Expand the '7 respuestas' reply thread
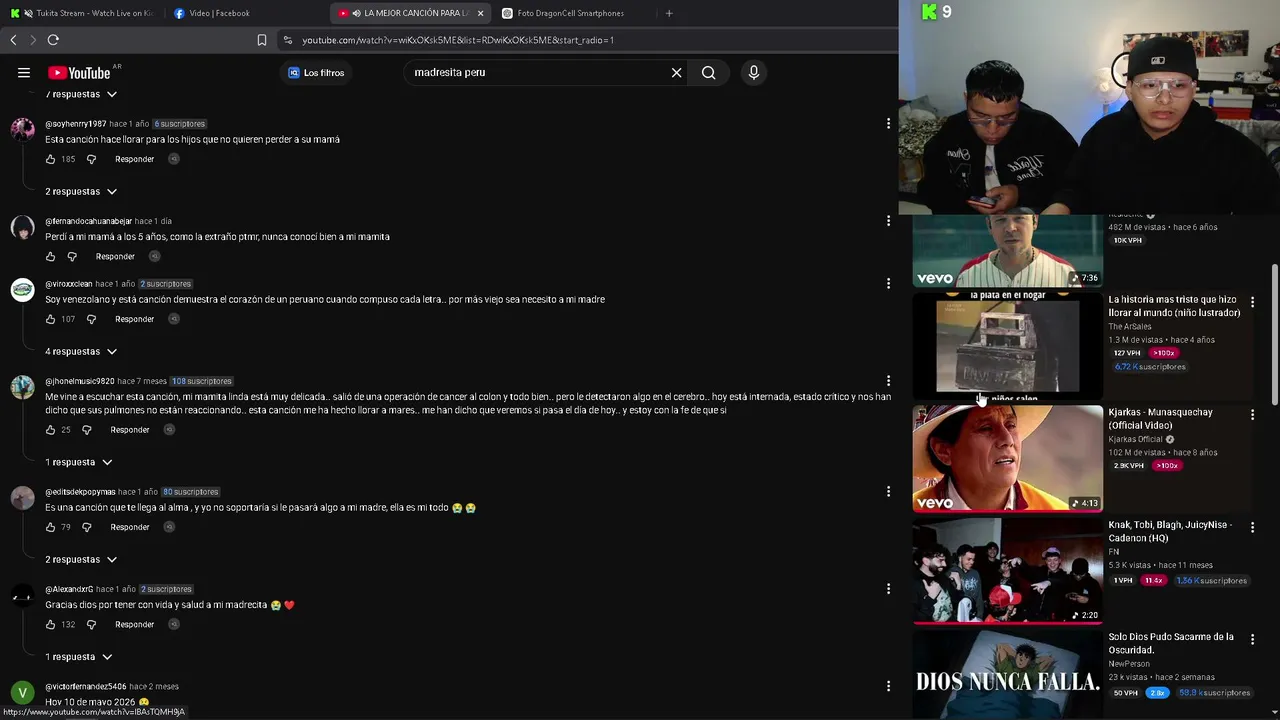The image size is (1280, 720). 81,94
